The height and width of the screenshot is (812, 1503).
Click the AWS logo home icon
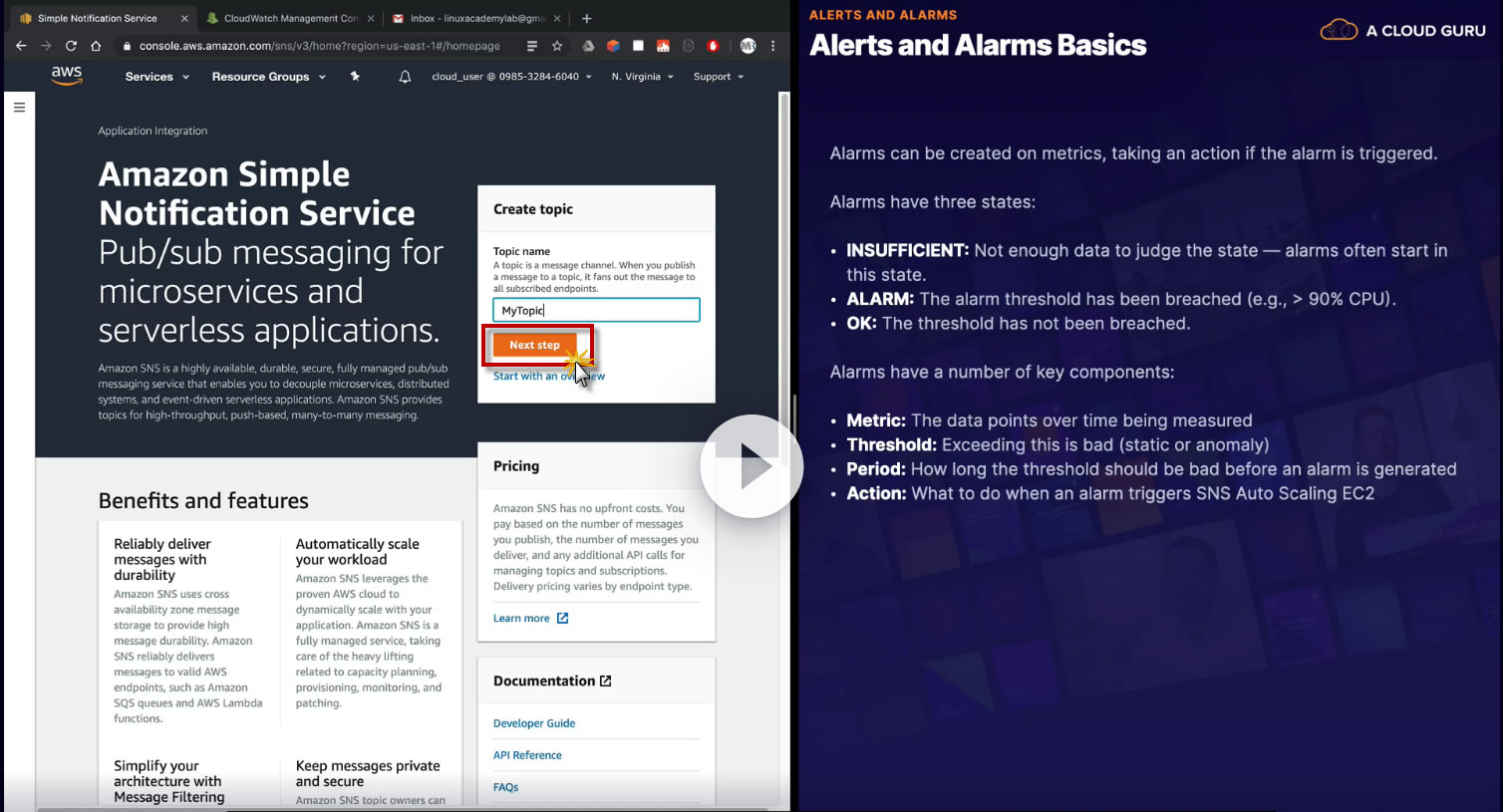pos(67,76)
